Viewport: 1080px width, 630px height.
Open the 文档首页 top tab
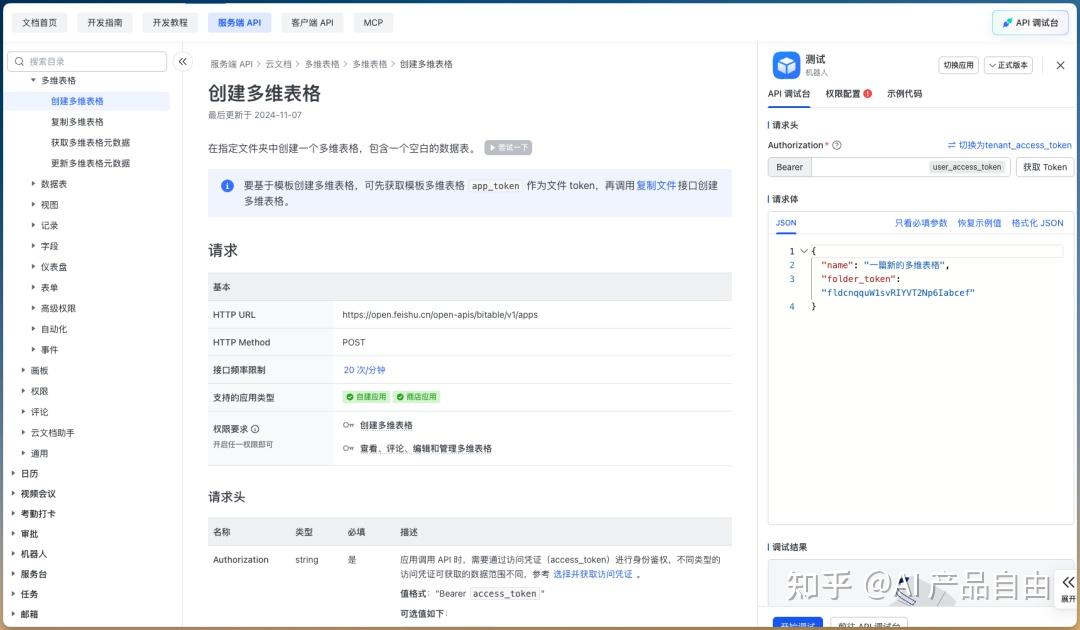[x=39, y=23]
